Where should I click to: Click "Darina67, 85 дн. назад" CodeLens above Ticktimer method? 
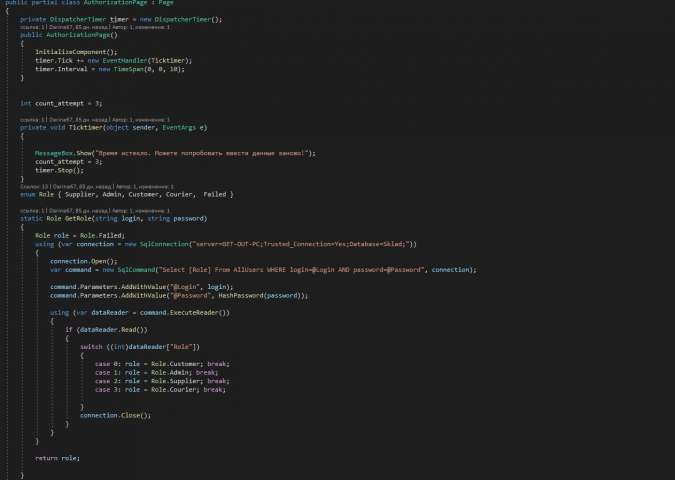(78, 120)
